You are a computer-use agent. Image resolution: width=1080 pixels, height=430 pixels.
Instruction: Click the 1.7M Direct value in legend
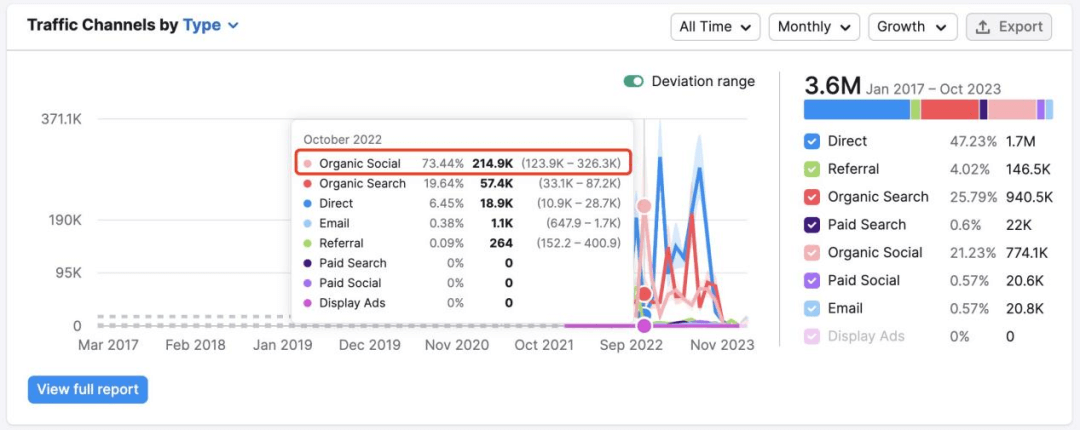pyautogui.click(x=1020, y=142)
